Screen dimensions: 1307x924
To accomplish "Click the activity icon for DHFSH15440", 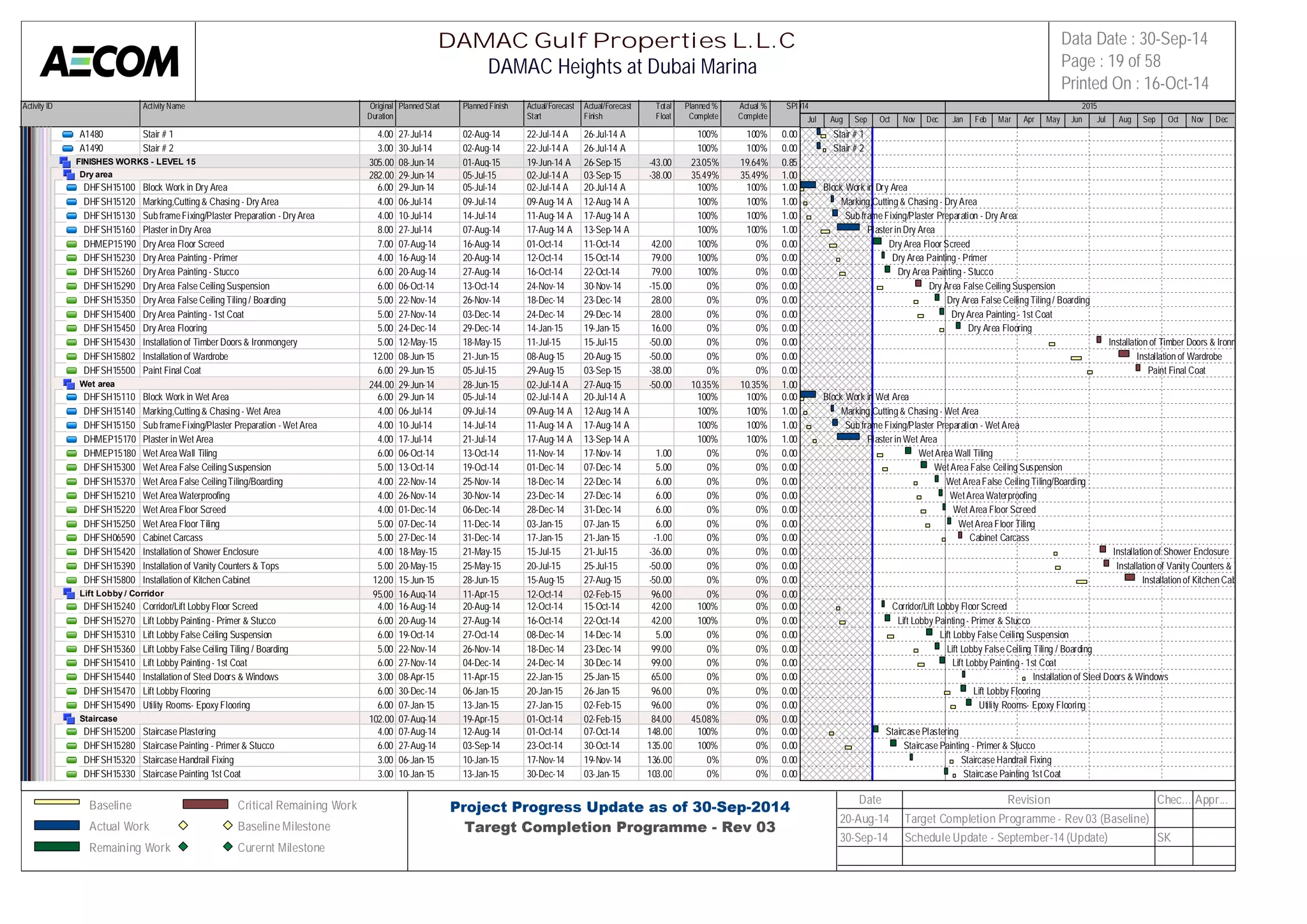I will pos(71,677).
